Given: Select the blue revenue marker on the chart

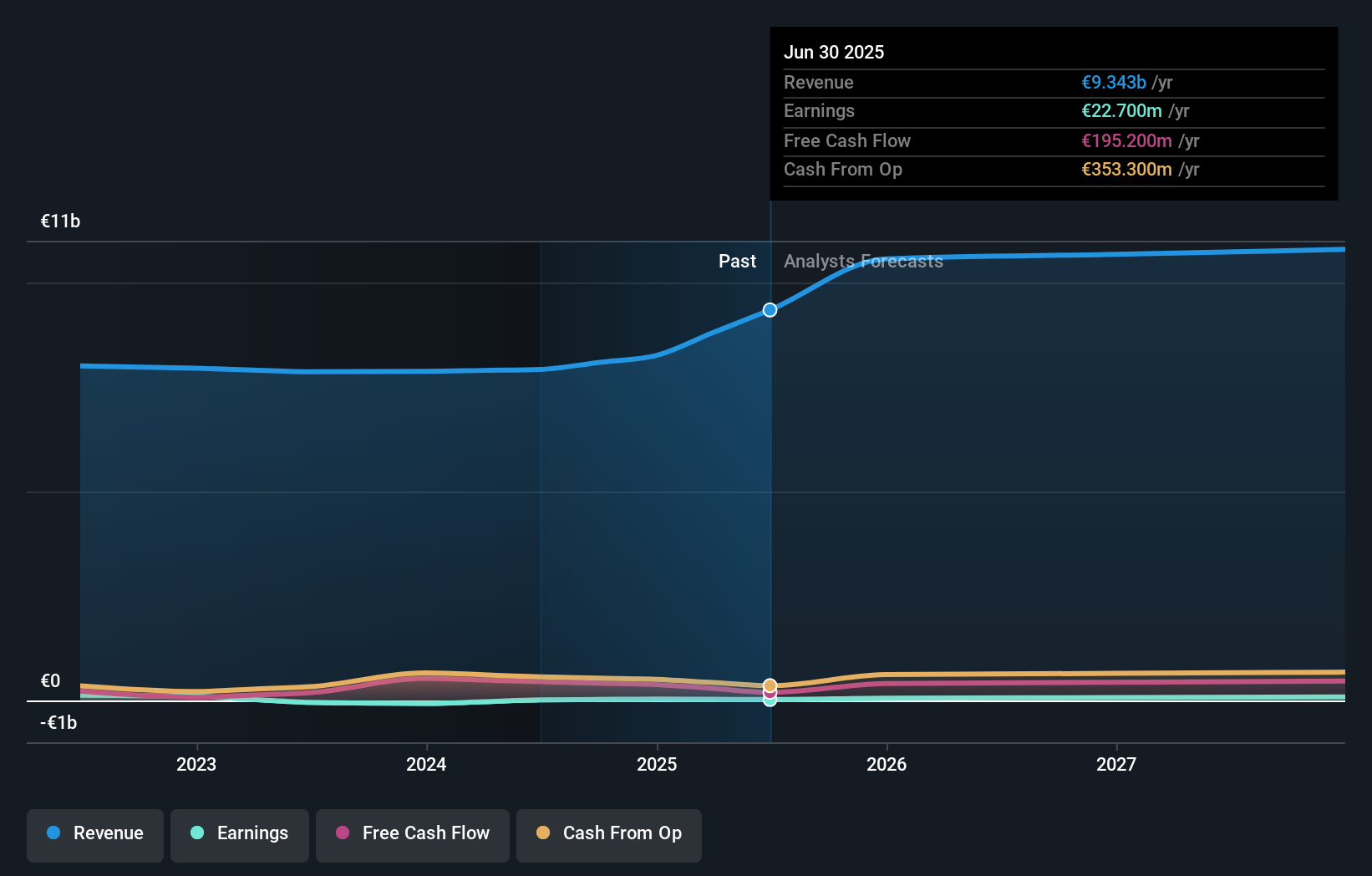Looking at the screenshot, I should [770, 309].
